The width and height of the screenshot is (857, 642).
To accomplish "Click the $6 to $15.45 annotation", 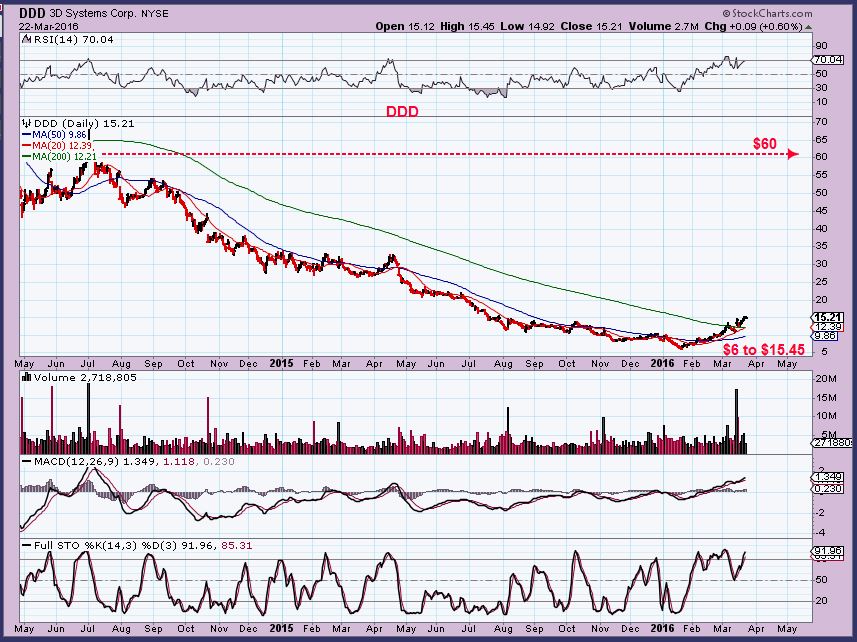I will pyautogui.click(x=764, y=350).
